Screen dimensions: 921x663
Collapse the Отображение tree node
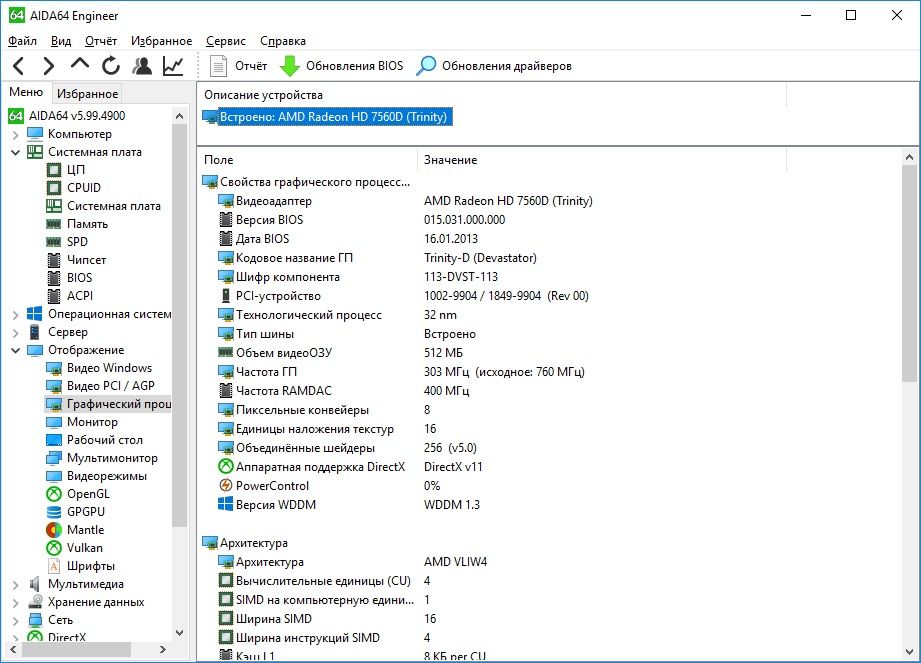tap(15, 351)
